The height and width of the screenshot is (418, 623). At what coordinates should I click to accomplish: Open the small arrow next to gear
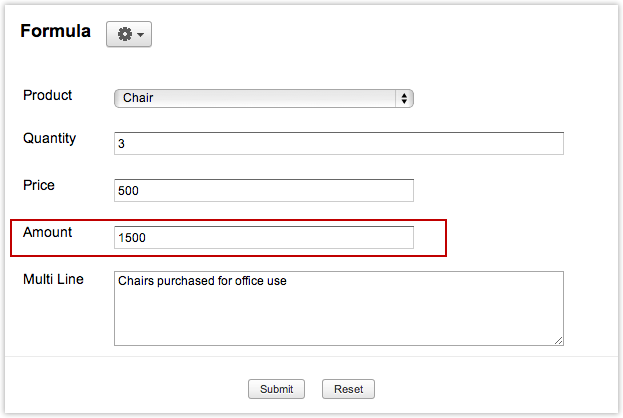point(141,35)
